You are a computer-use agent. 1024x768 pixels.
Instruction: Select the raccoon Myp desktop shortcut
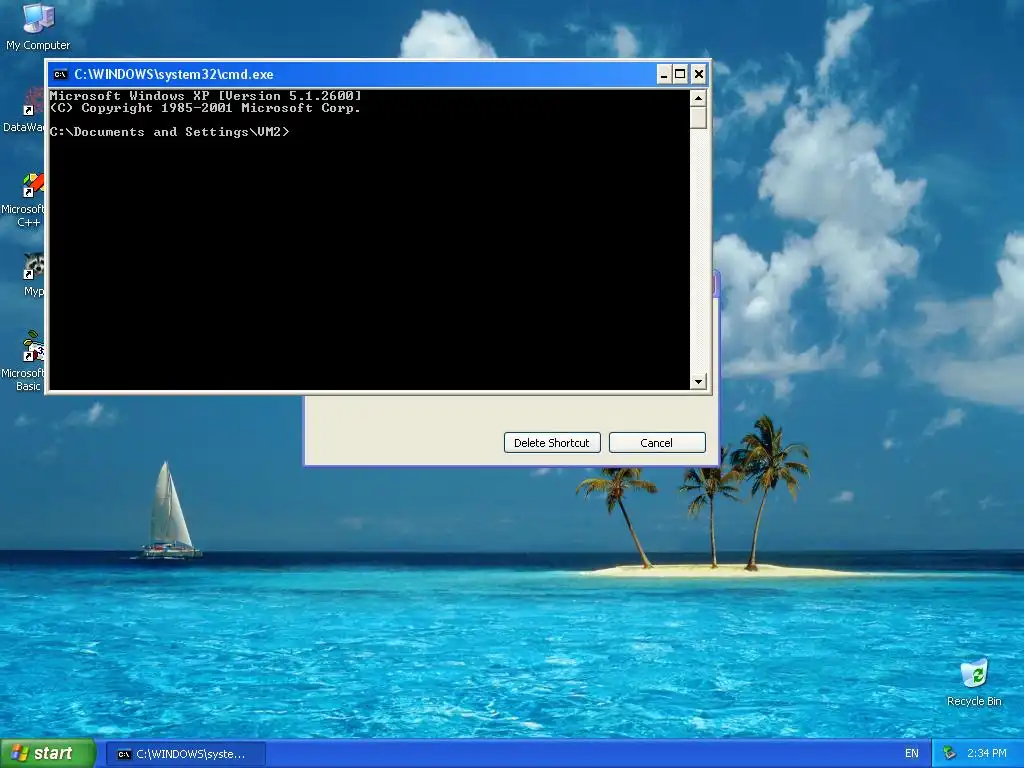tap(33, 274)
